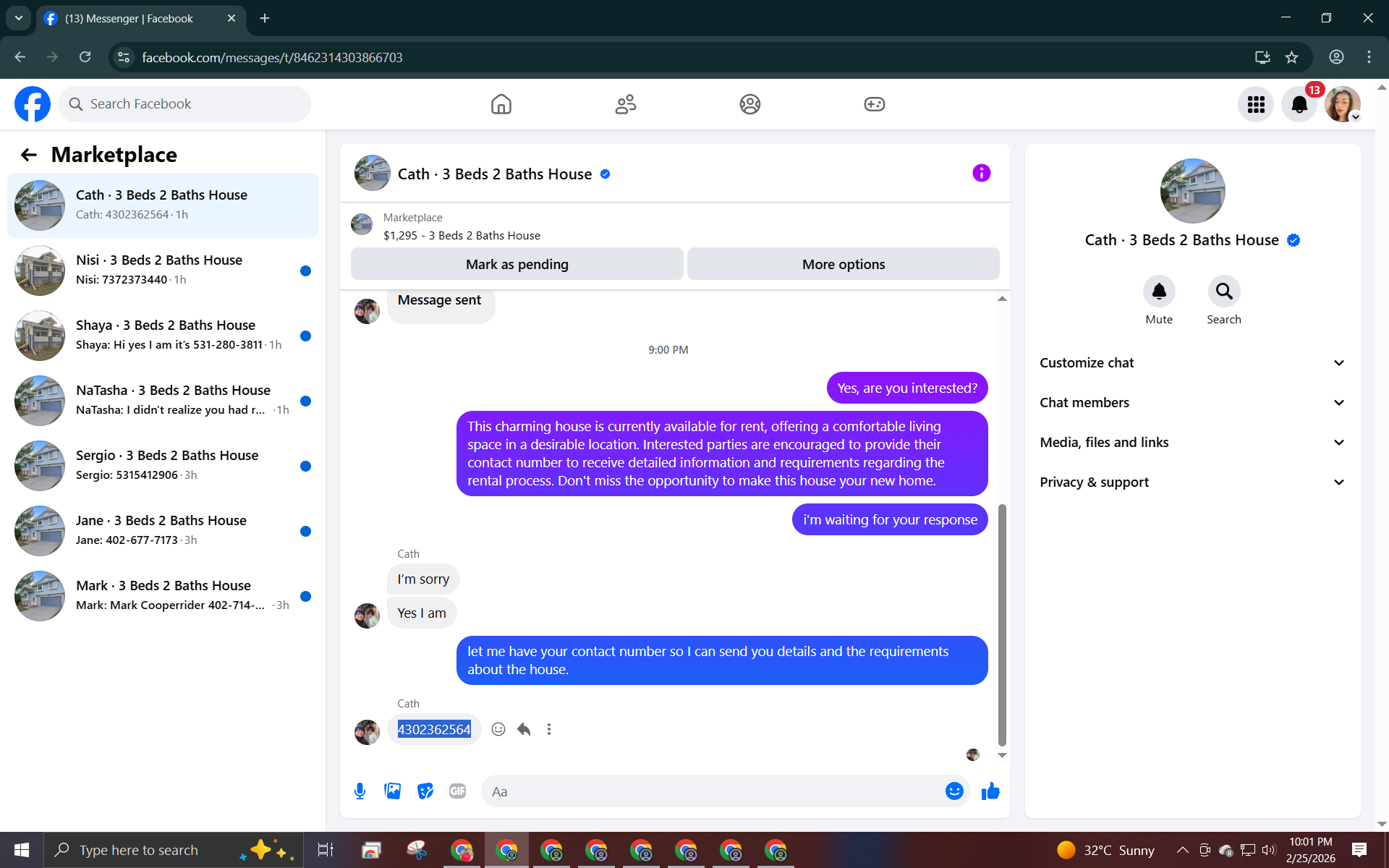1389x868 pixels.
Task: Send a thumbs up like
Action: [x=990, y=791]
